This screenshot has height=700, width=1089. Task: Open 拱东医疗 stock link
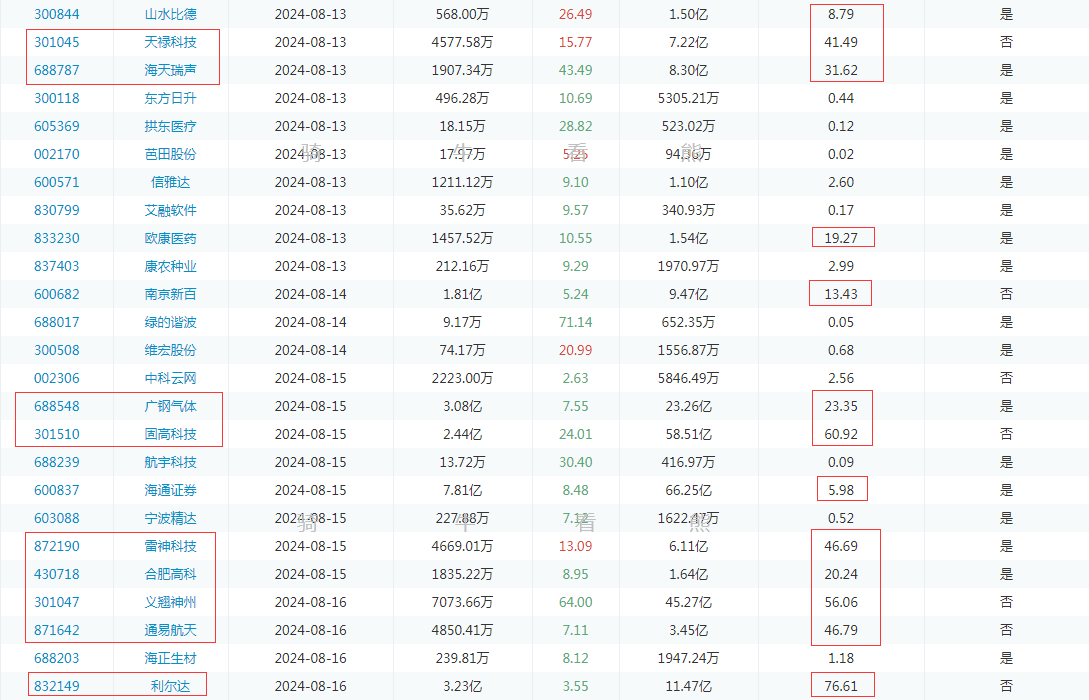pos(170,126)
